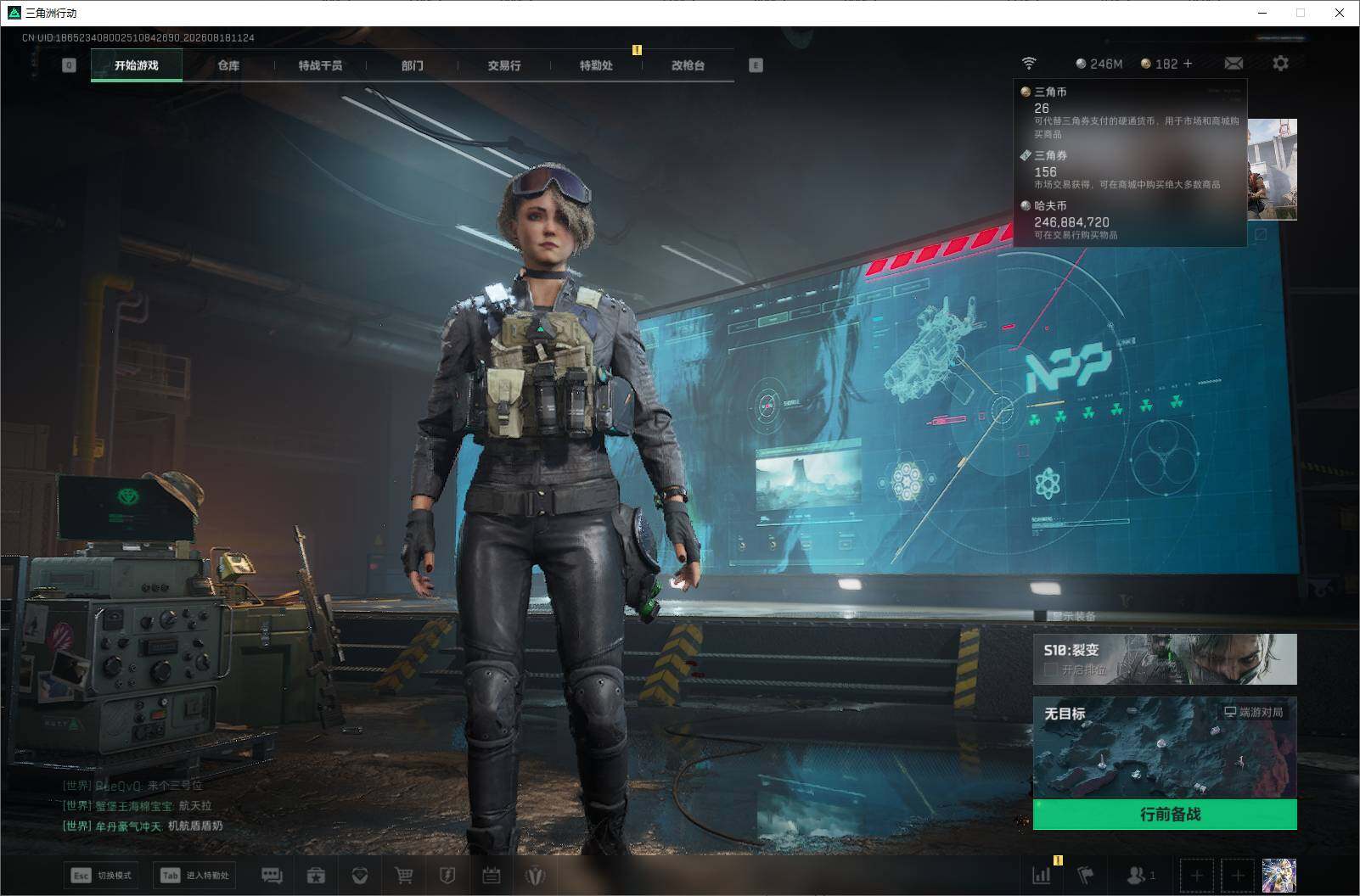The image size is (1360, 896).
Task: Click the world chat message from 牟丹豪气冲天
Action: [x=143, y=826]
